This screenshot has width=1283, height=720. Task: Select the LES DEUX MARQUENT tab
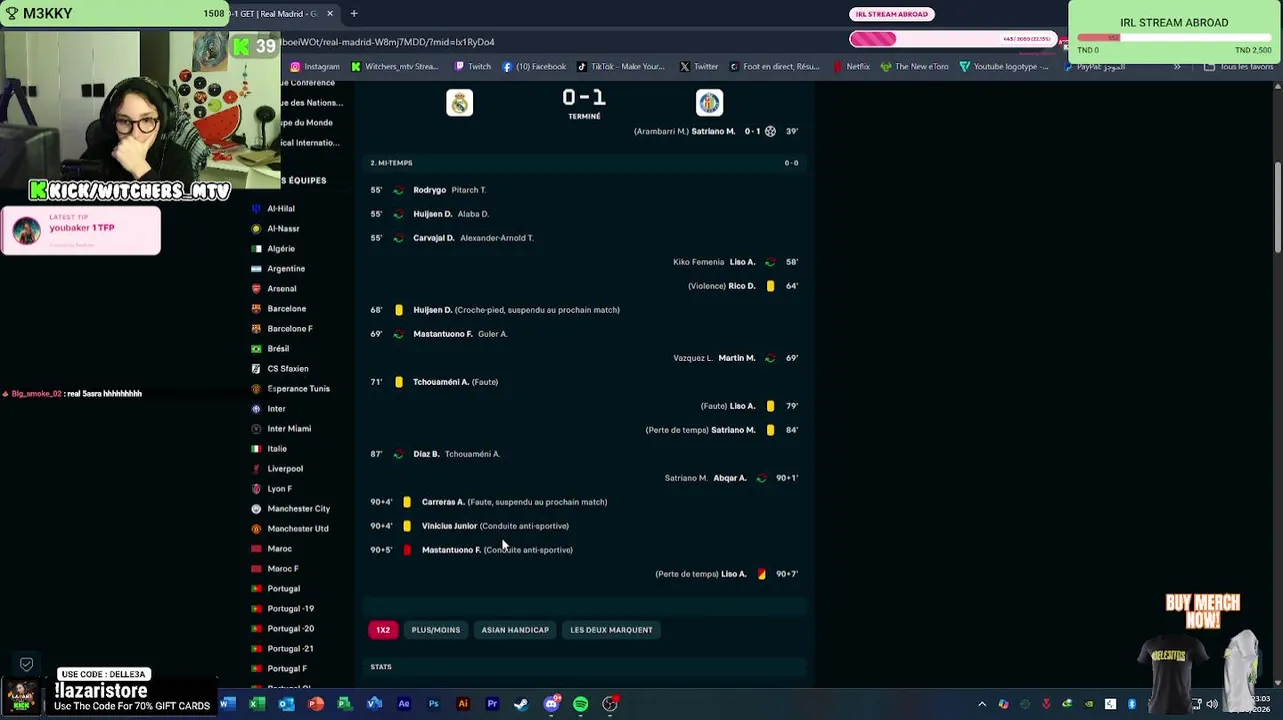[x=611, y=630]
